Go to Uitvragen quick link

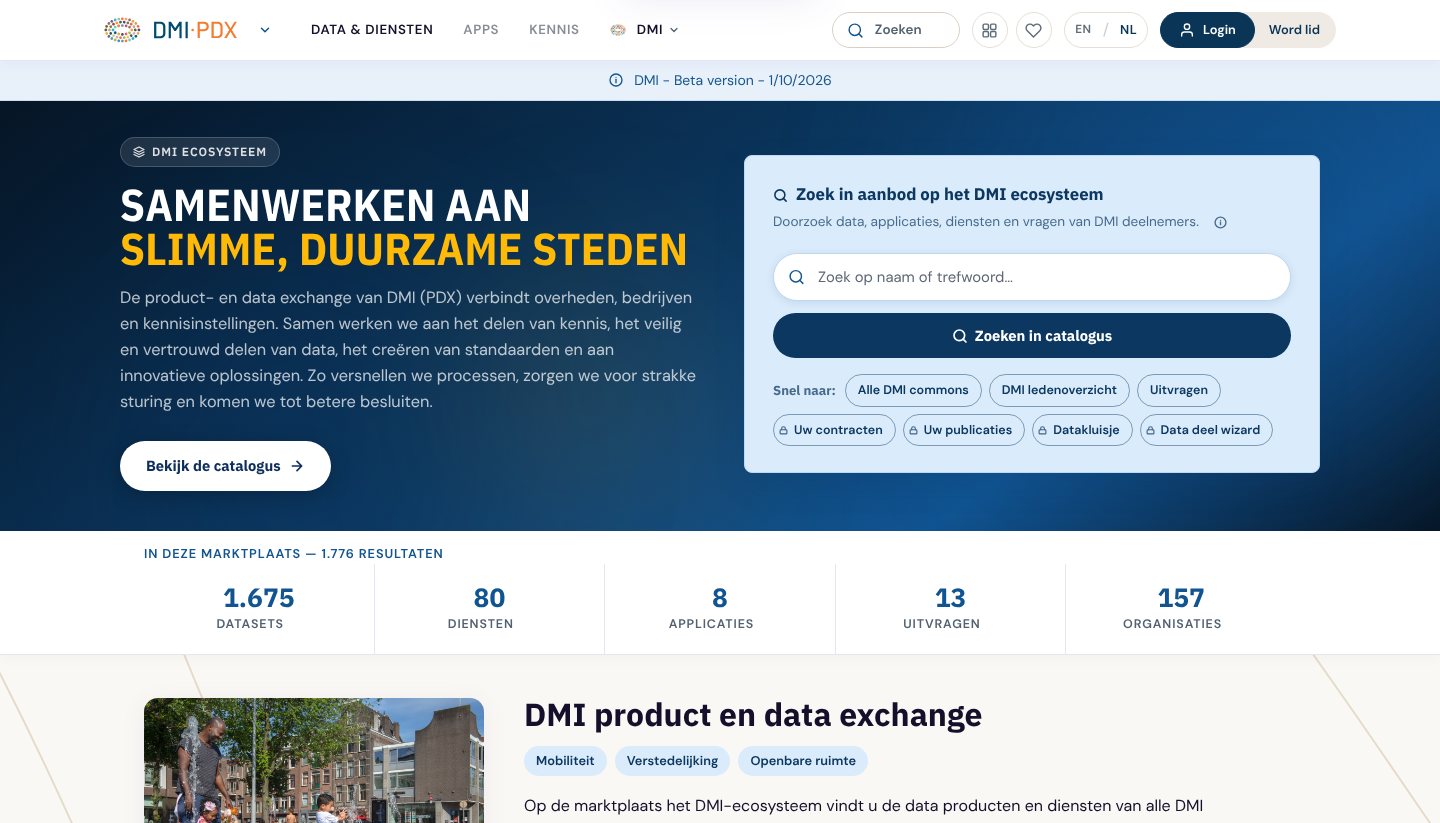pos(1179,390)
